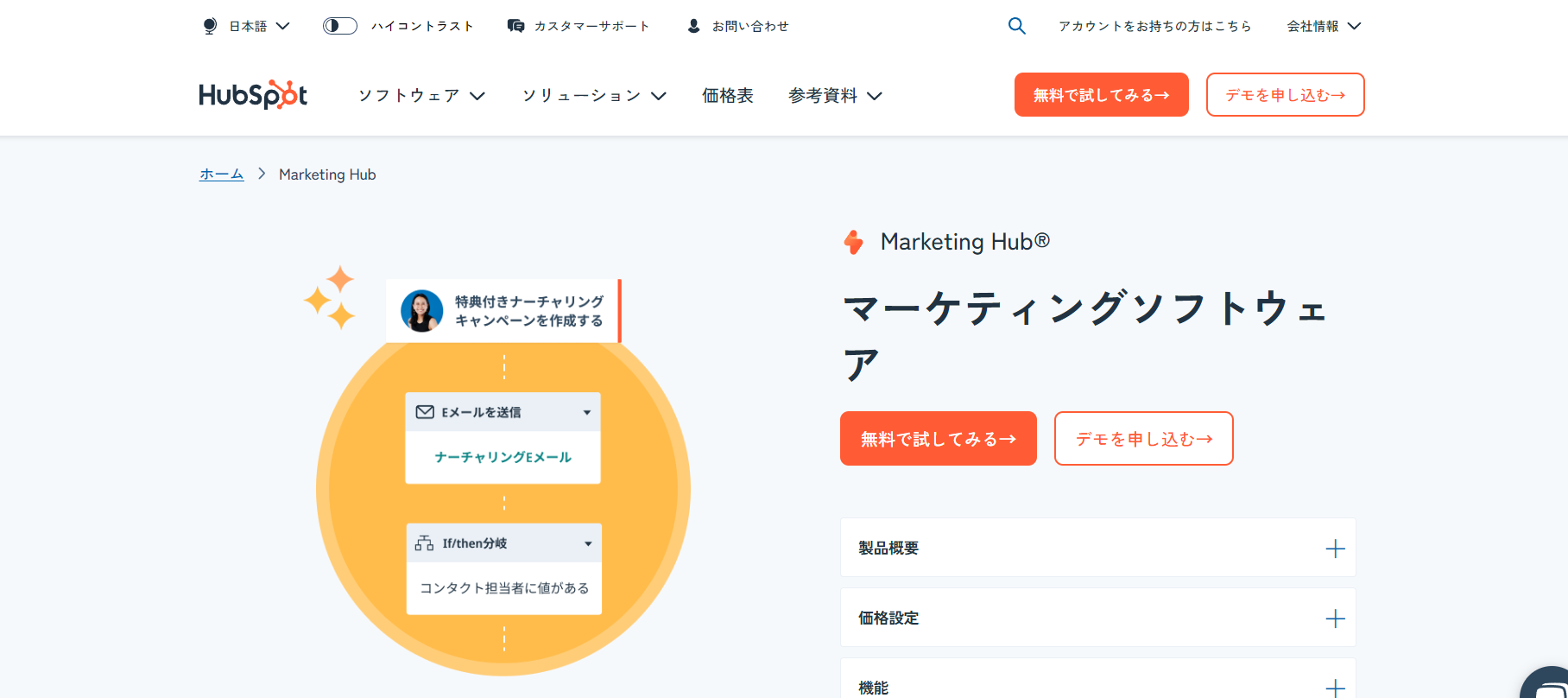Expand the 価格設定 accordion
This screenshot has width=1568, height=698.
1098,618
